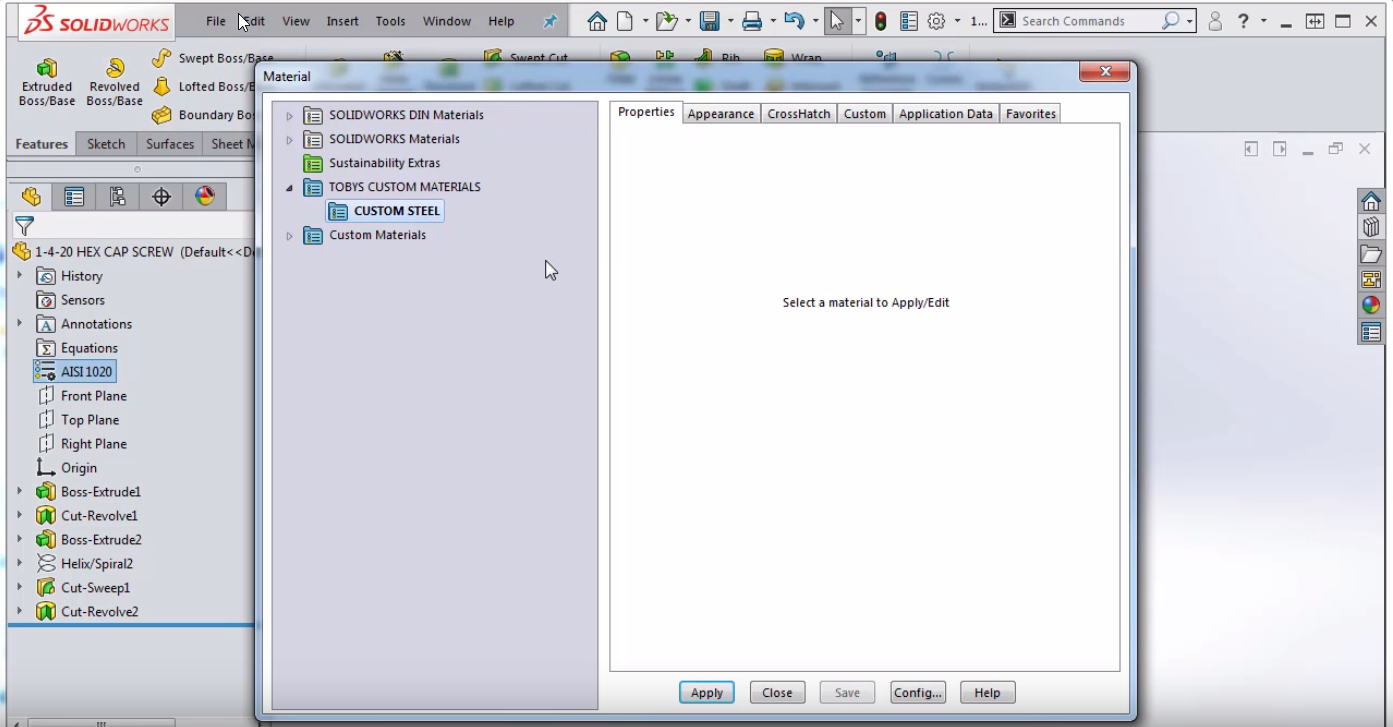Open the Tools menu
Viewport: 1393px width, 727px height.
(391, 21)
